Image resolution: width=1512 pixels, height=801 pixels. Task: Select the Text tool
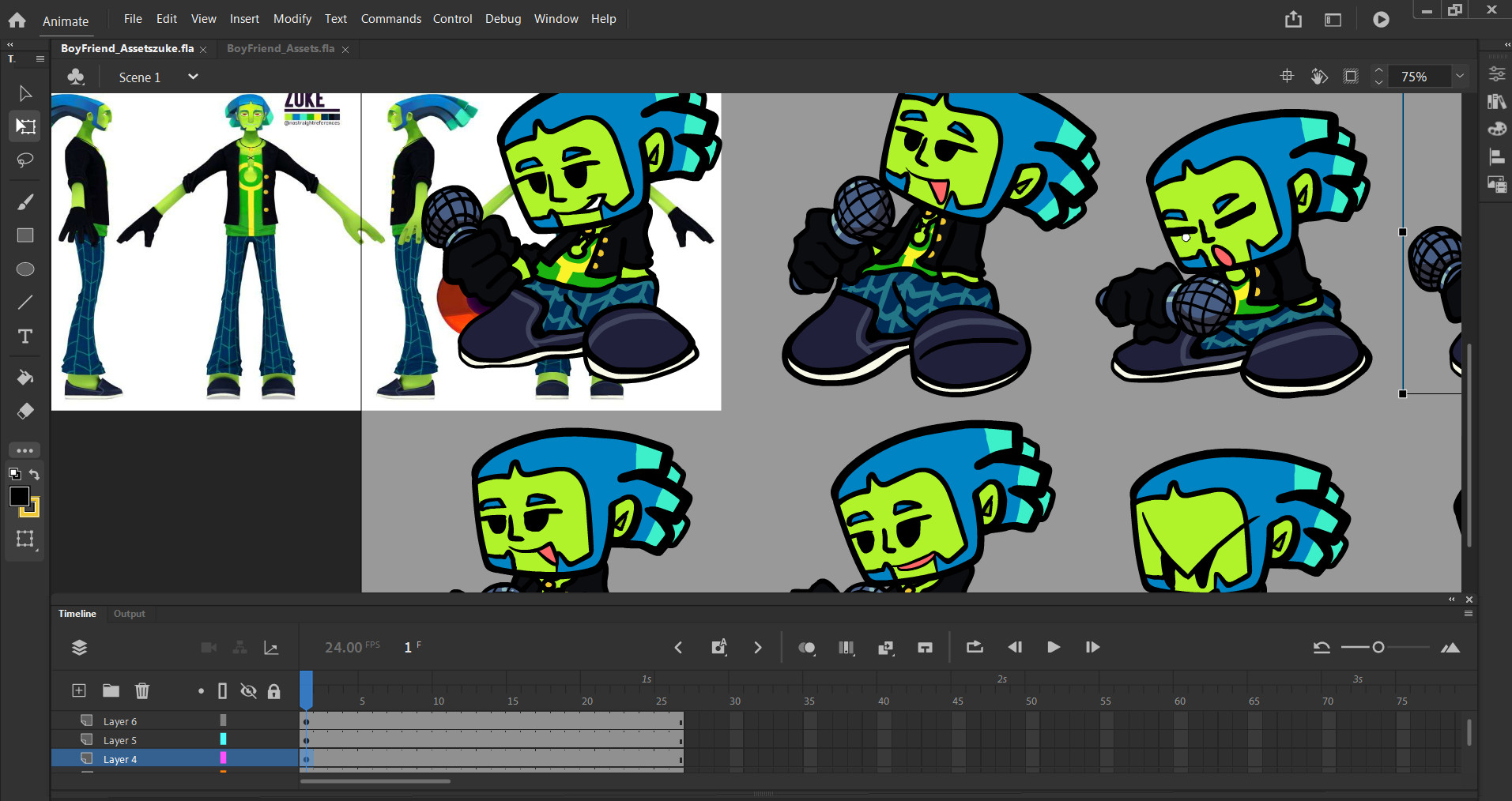(25, 337)
